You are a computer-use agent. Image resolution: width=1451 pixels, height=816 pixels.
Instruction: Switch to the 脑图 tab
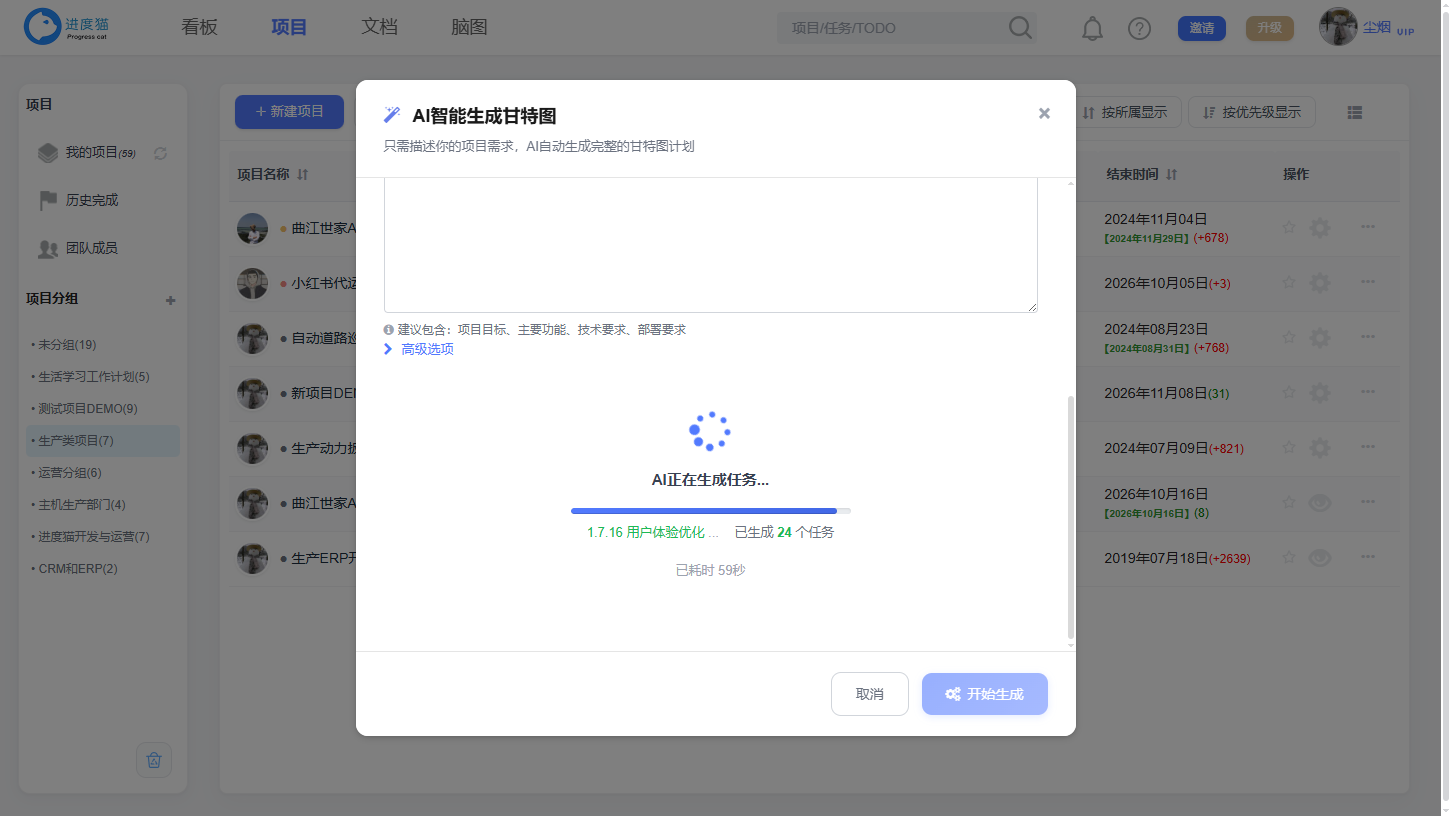[x=469, y=27]
